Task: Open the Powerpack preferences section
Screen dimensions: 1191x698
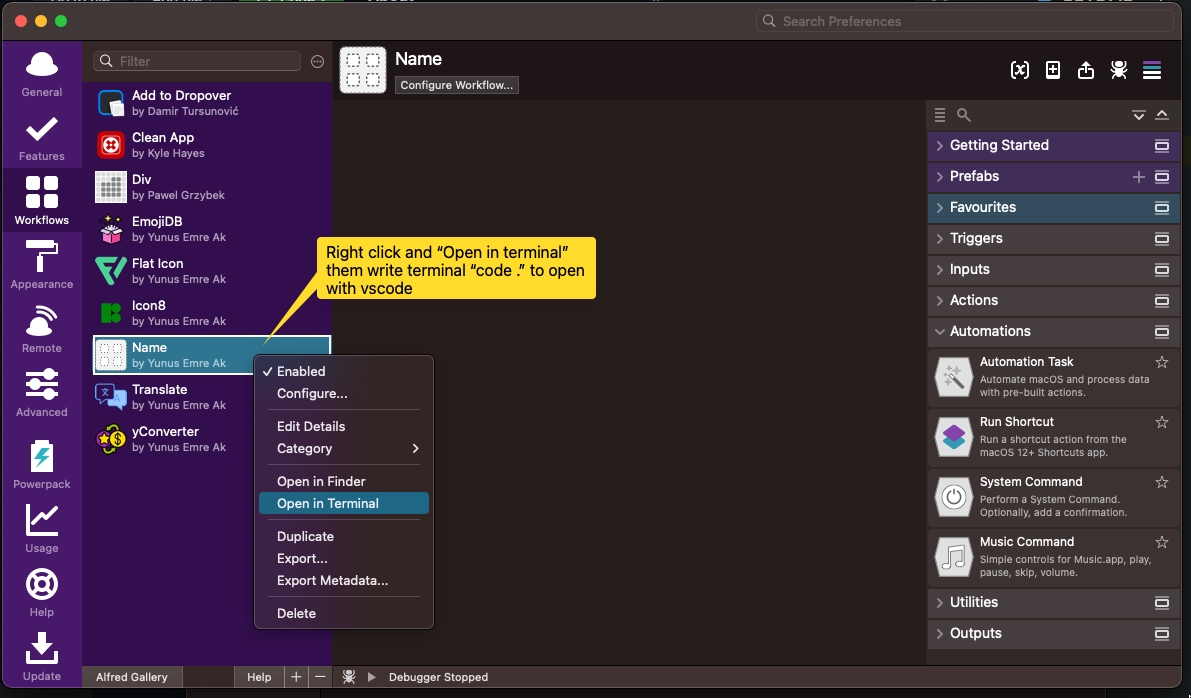Action: [x=41, y=464]
